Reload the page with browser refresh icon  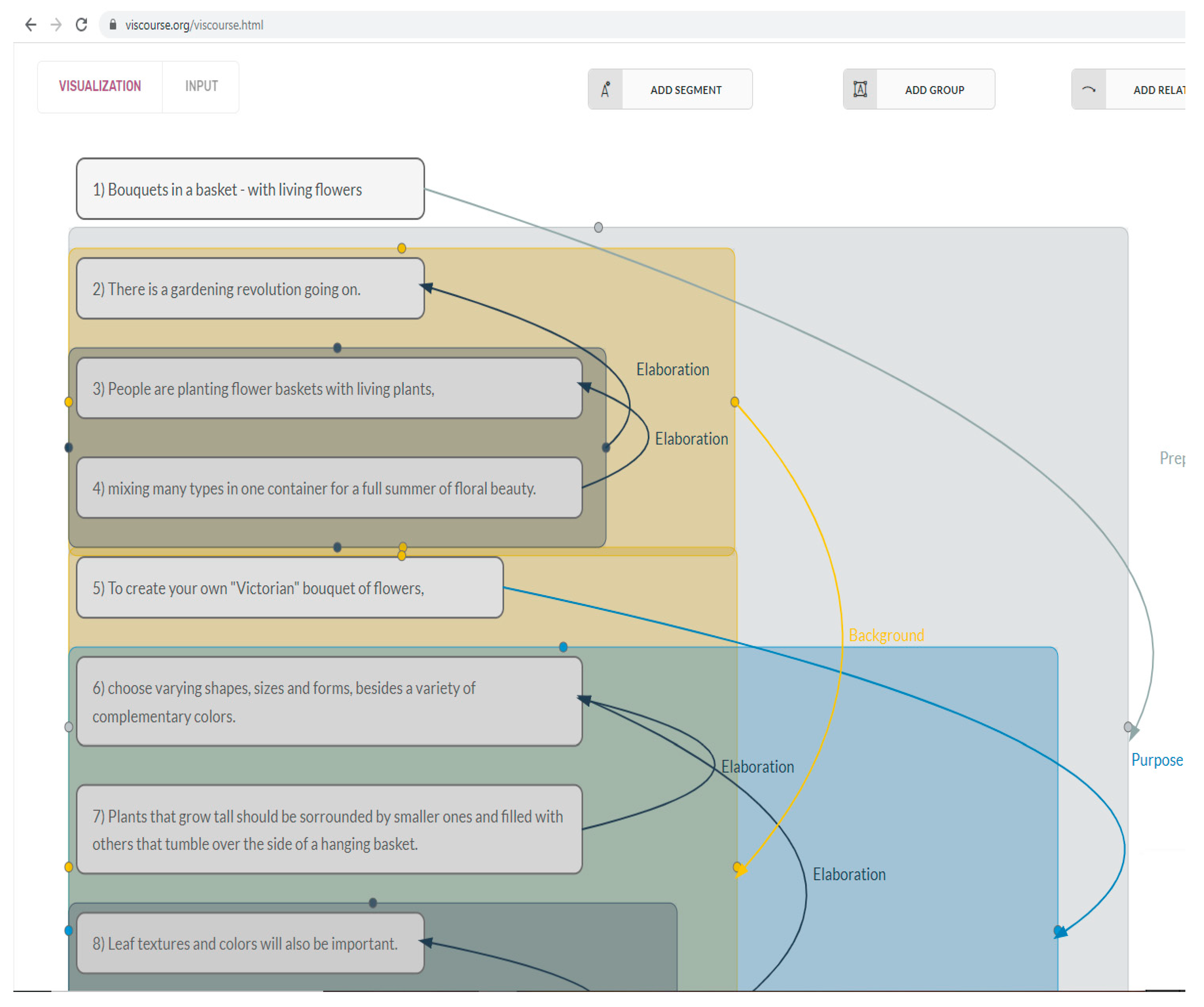click(x=81, y=25)
